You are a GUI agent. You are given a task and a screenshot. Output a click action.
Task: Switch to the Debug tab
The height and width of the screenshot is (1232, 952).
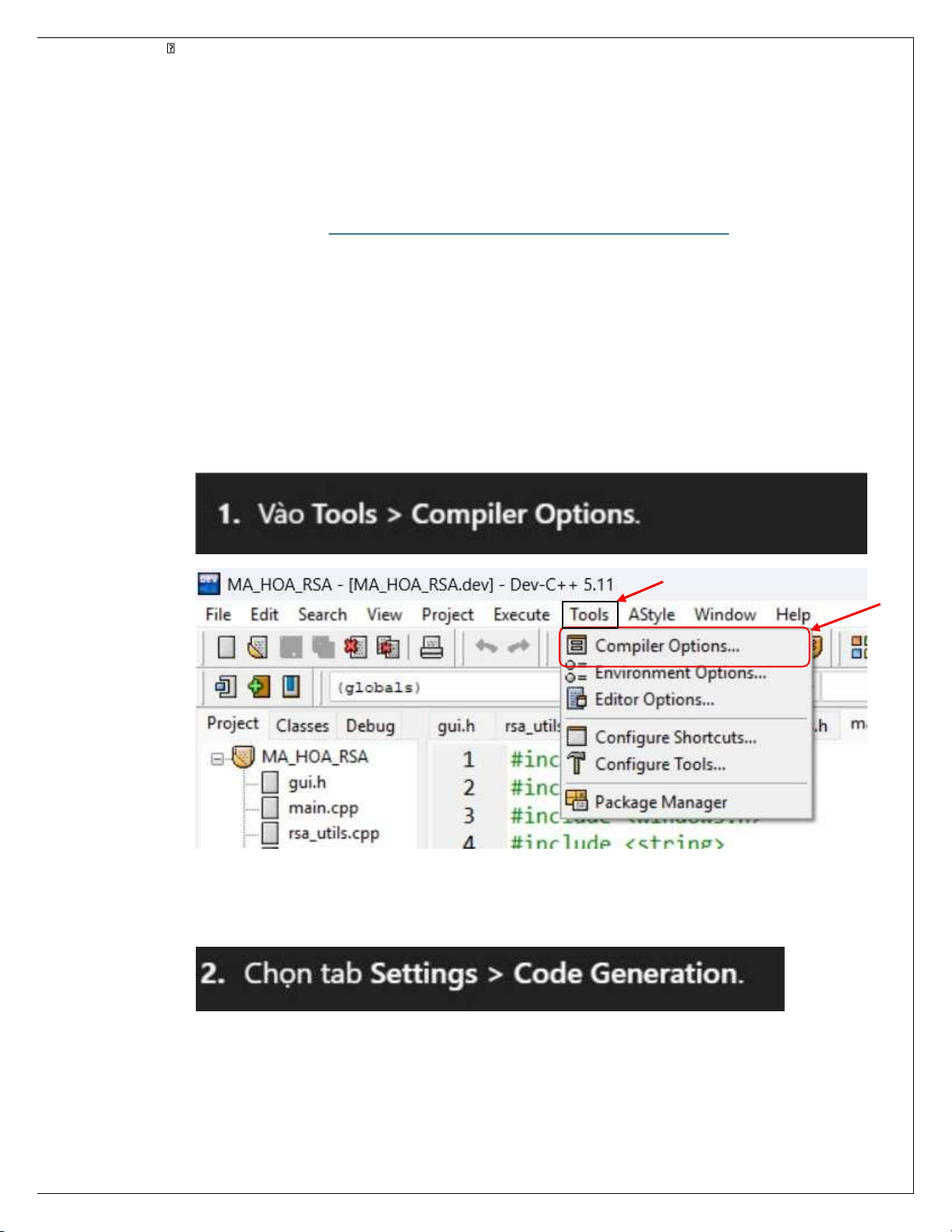pos(370,725)
